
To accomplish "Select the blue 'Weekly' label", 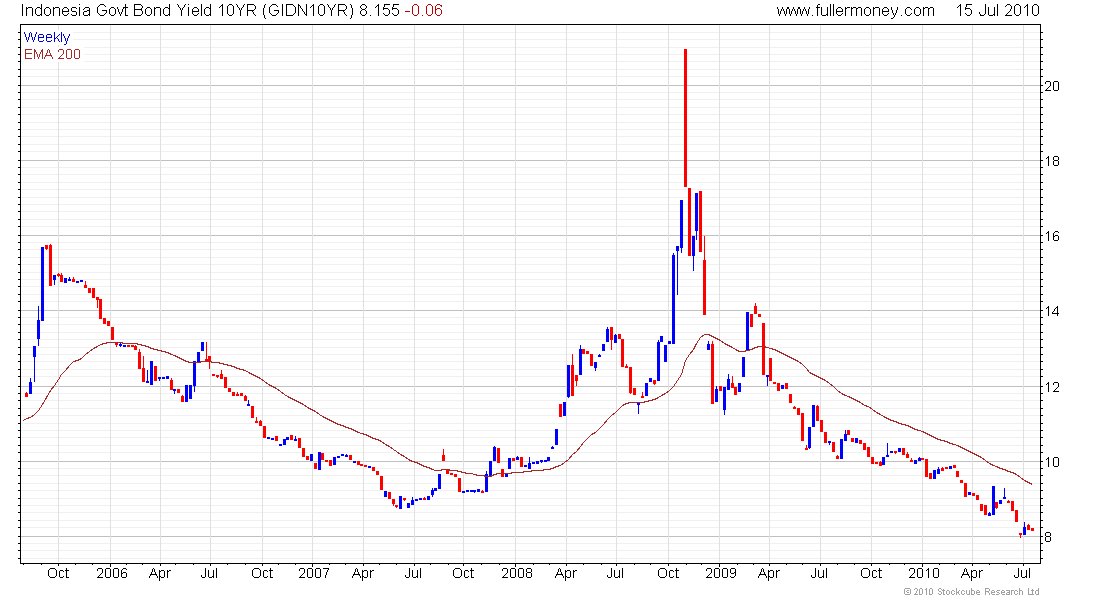I will [47, 37].
